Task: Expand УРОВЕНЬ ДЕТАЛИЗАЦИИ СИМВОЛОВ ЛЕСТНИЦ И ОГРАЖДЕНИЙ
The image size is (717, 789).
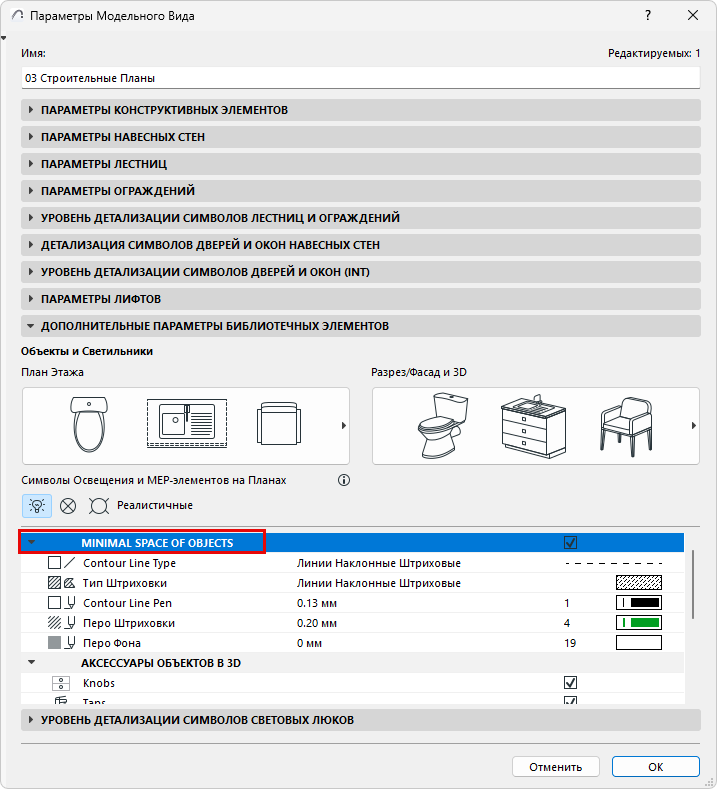Action: (361, 218)
